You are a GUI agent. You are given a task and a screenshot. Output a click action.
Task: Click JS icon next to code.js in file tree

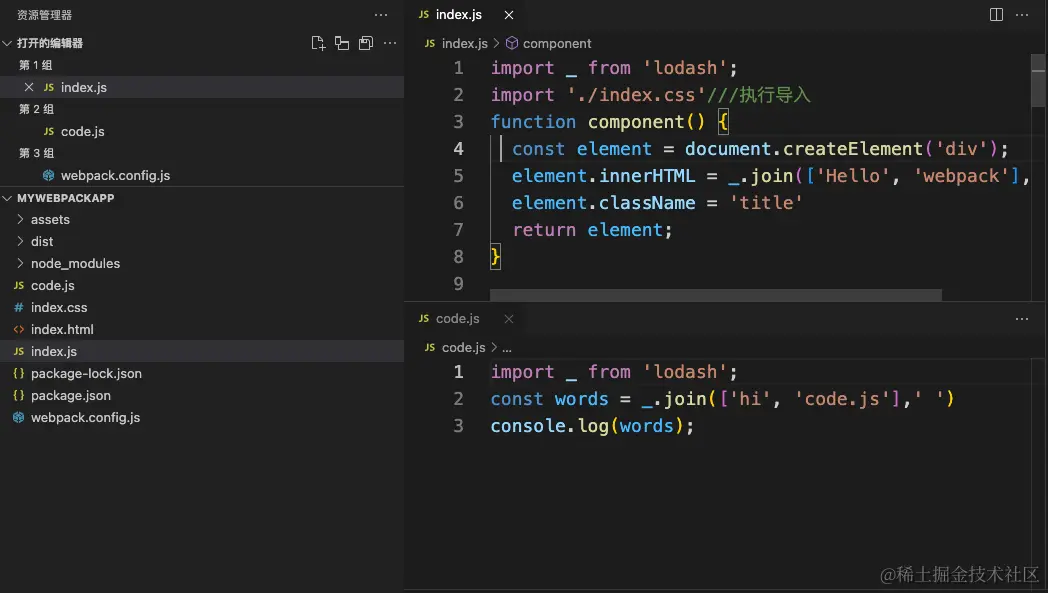click(x=19, y=285)
